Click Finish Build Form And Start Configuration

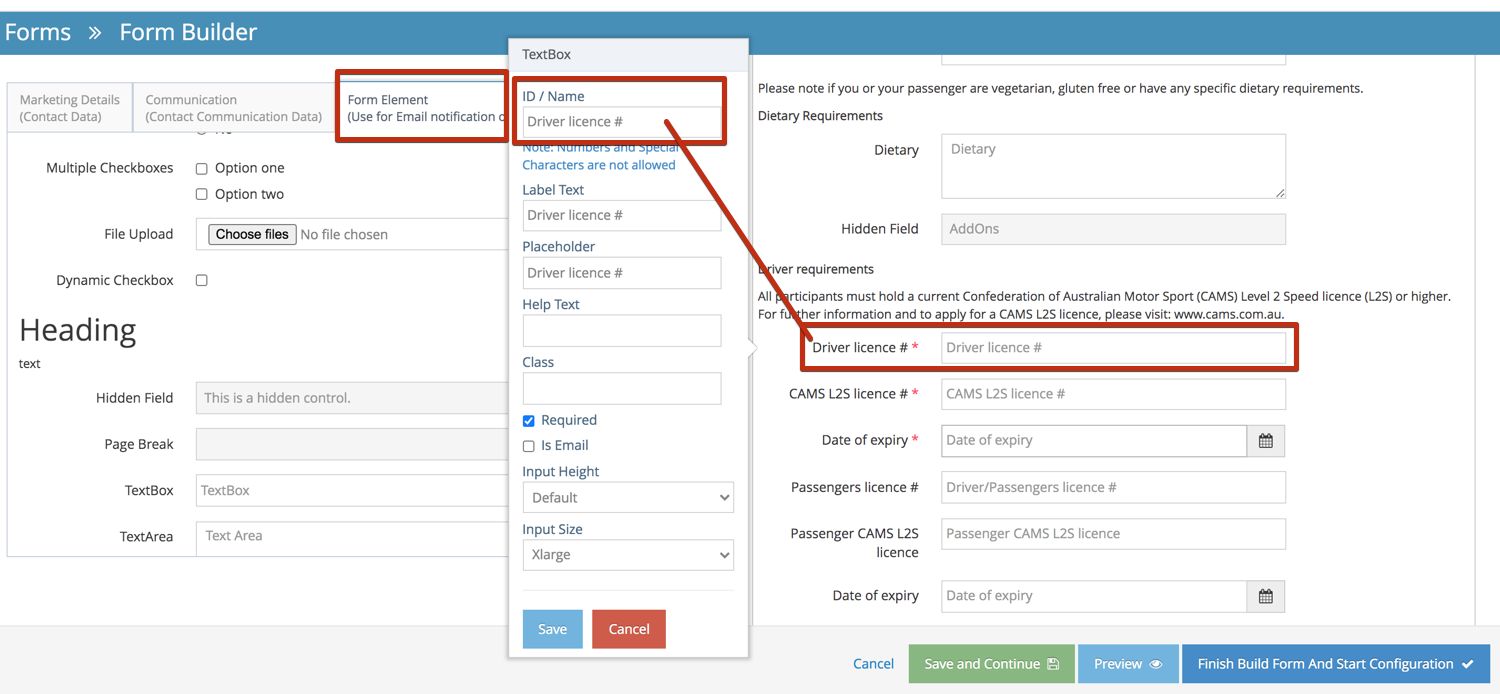click(x=1335, y=664)
